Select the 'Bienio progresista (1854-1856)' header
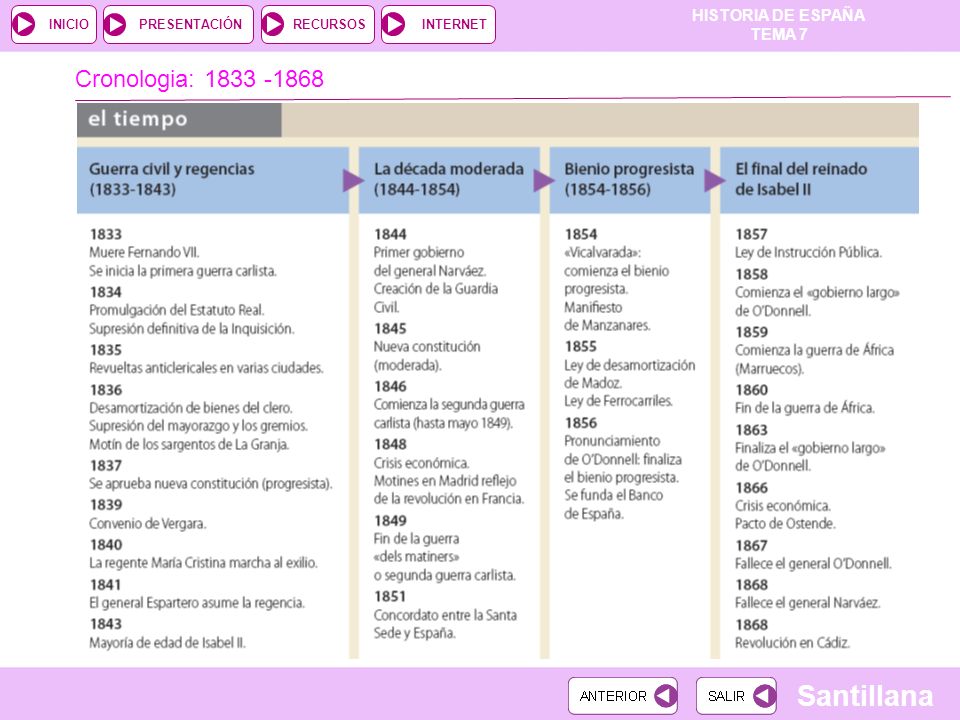The width and height of the screenshot is (960, 720). pyautogui.click(x=629, y=179)
